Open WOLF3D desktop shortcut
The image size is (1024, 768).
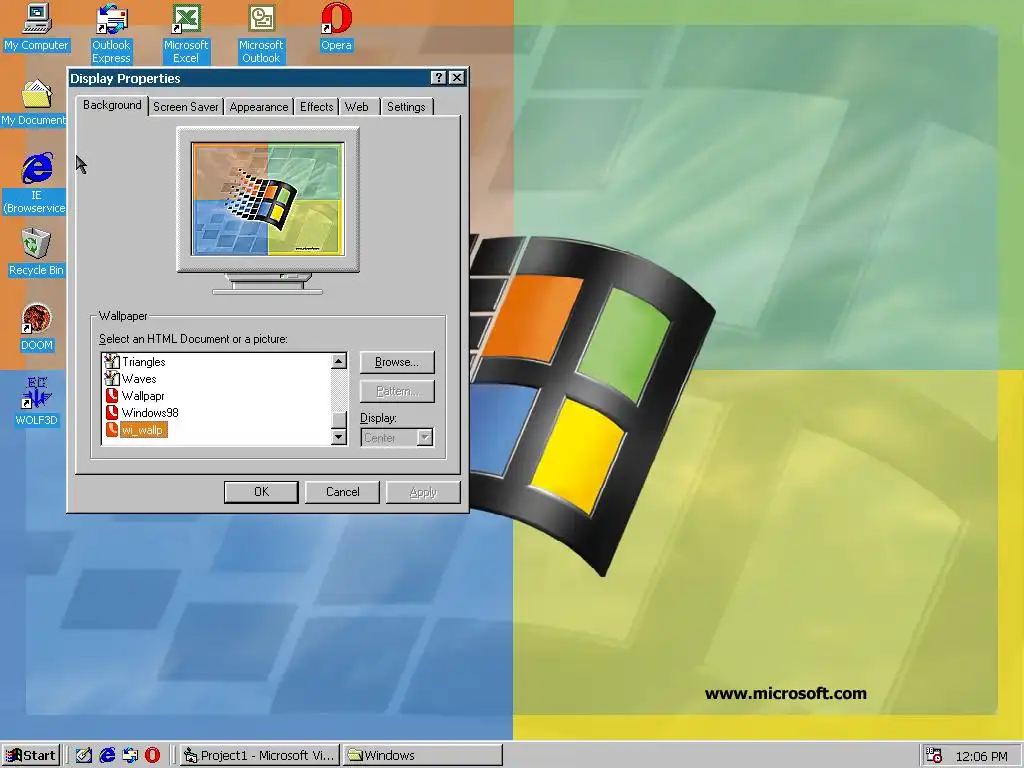[x=37, y=402]
